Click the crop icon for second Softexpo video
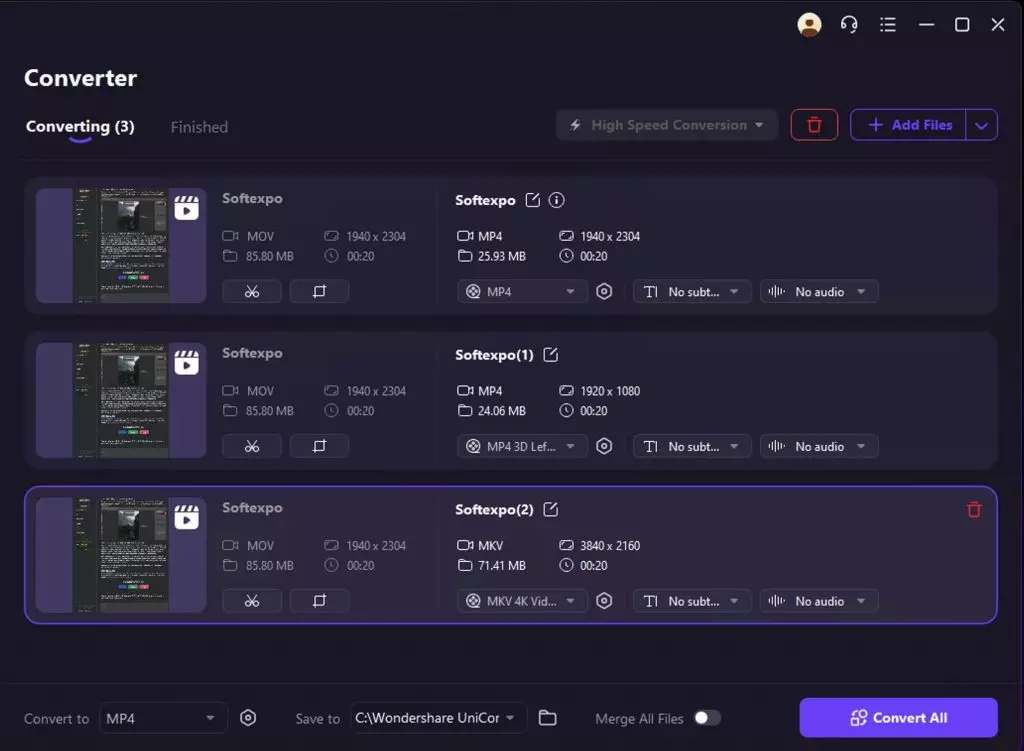The width and height of the screenshot is (1024, 751). click(319, 446)
